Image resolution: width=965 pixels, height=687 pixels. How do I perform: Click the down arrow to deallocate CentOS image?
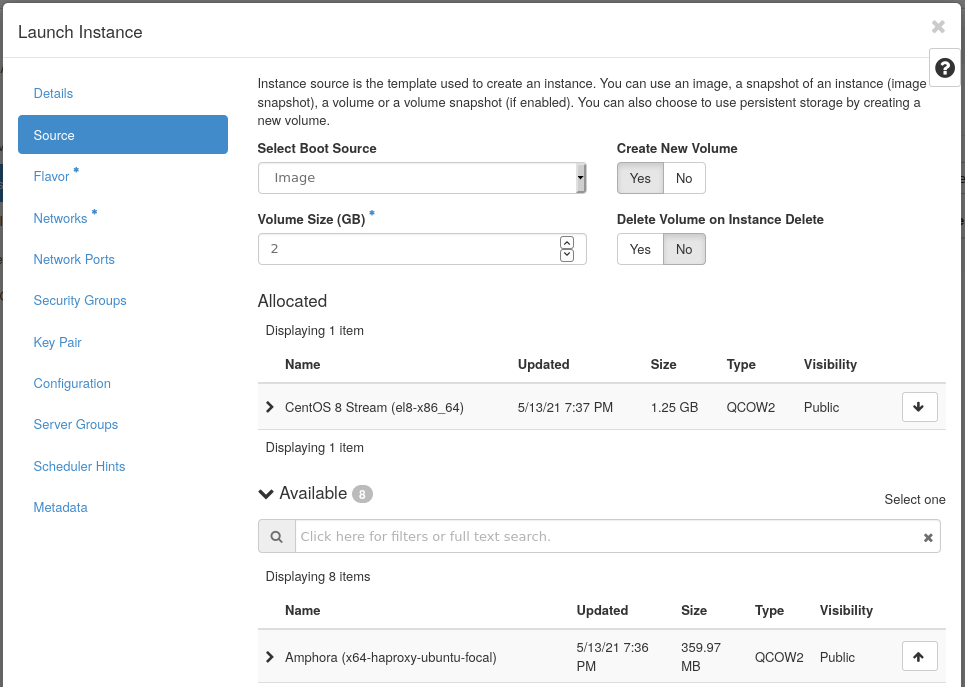click(x=919, y=407)
